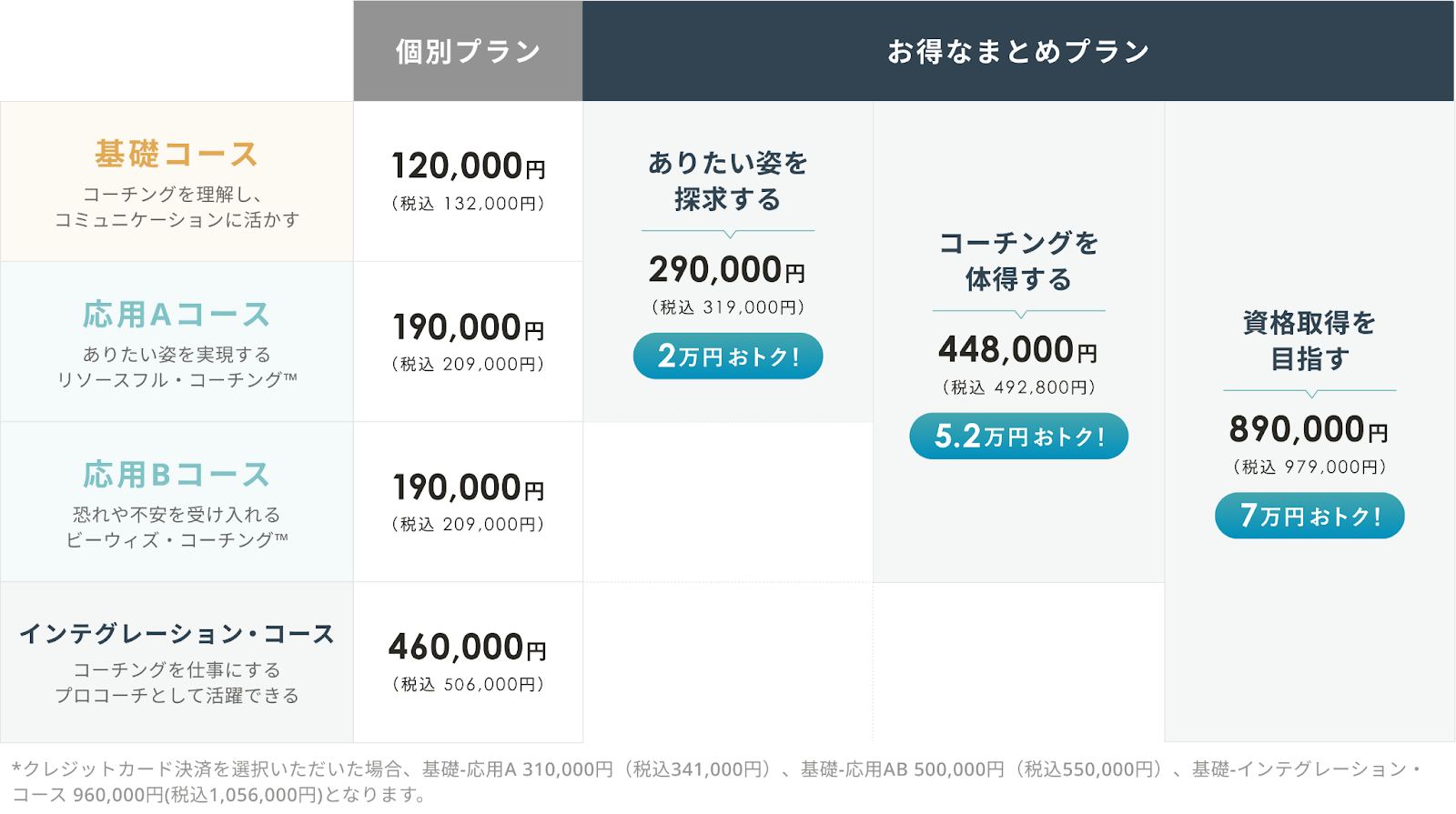Viewport: 1456px width, 814px height.
Task: Select the コーチングを体得する plan heading
Action: 1019,261
